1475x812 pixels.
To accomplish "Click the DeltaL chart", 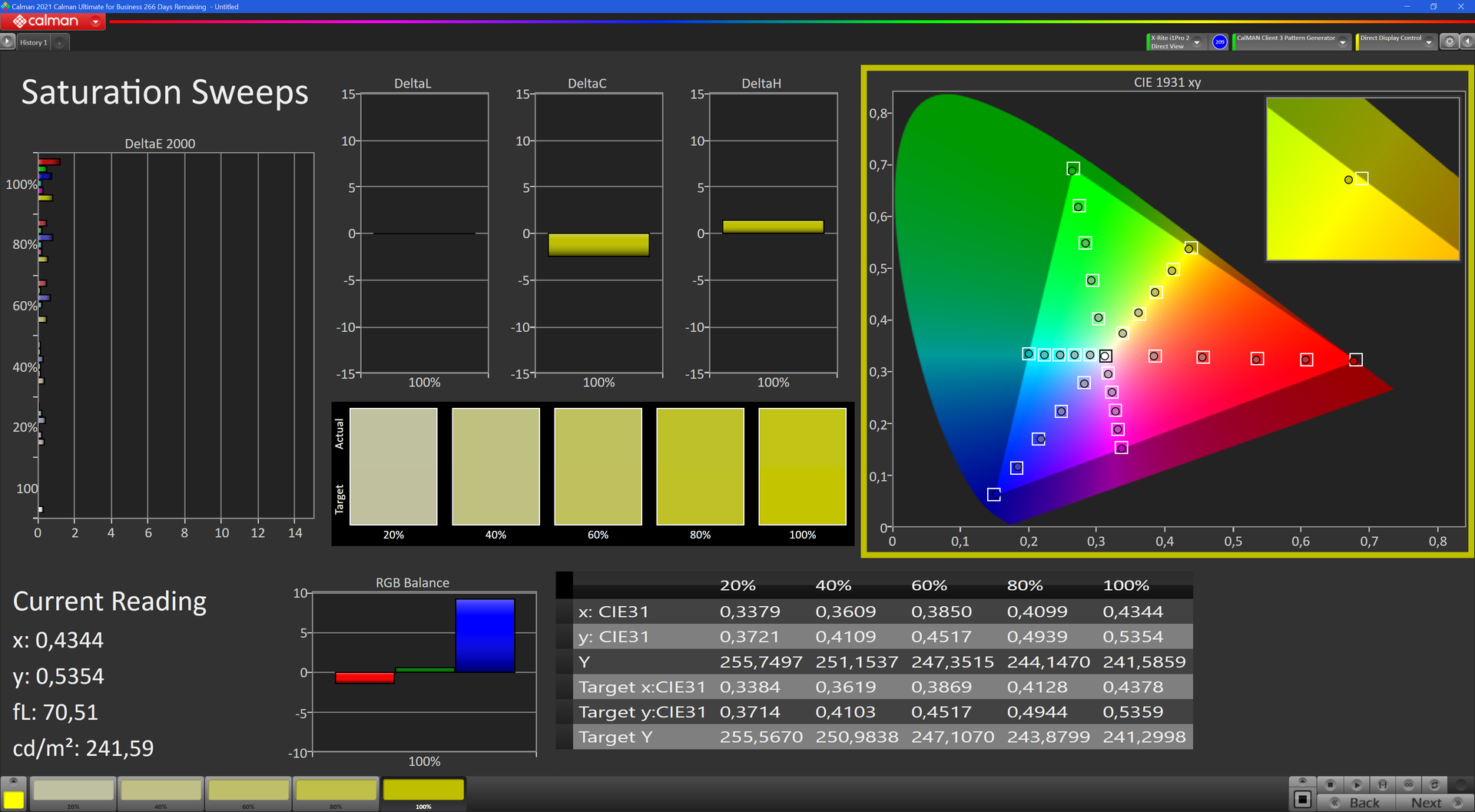I will 424,234.
